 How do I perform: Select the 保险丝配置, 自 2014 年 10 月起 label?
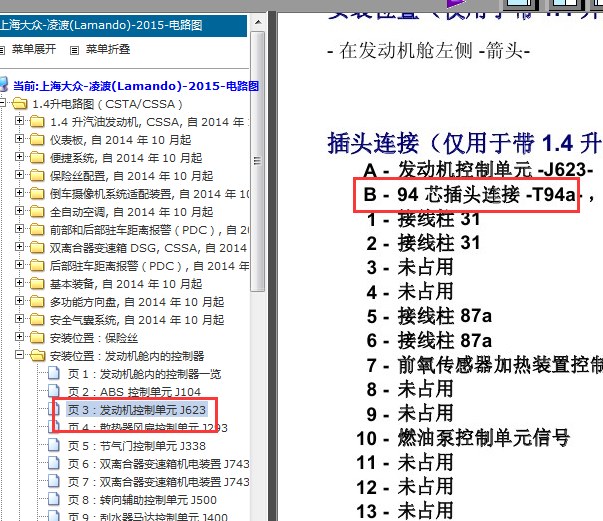coord(132,176)
